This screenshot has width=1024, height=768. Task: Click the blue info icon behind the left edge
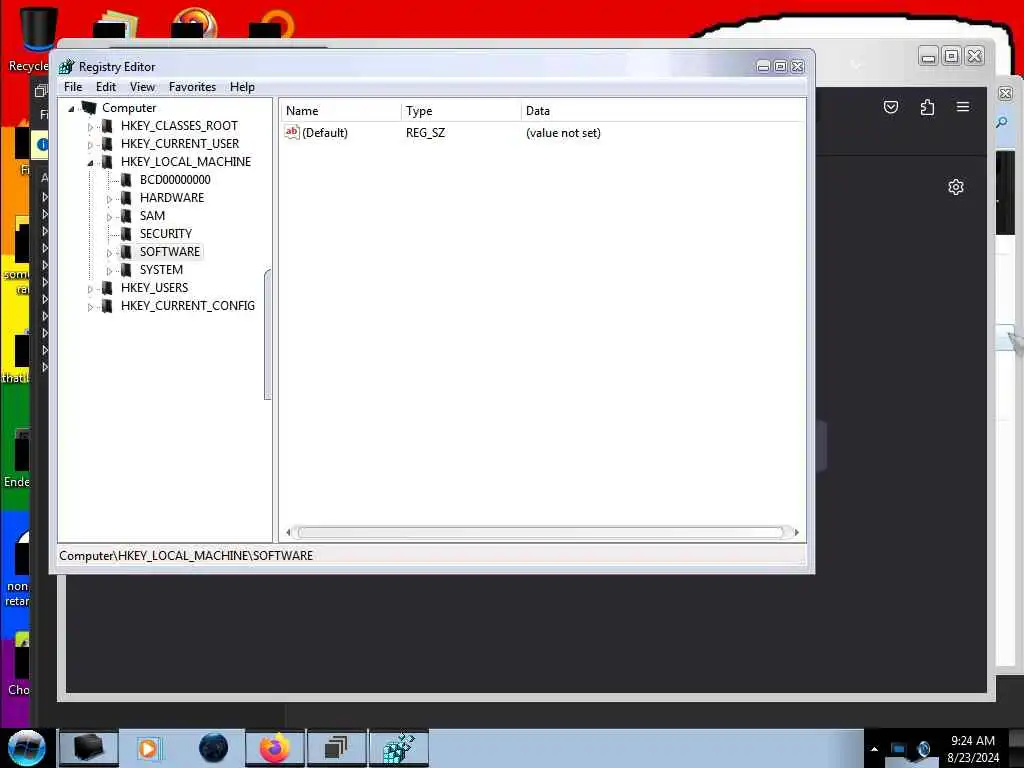coord(42,144)
